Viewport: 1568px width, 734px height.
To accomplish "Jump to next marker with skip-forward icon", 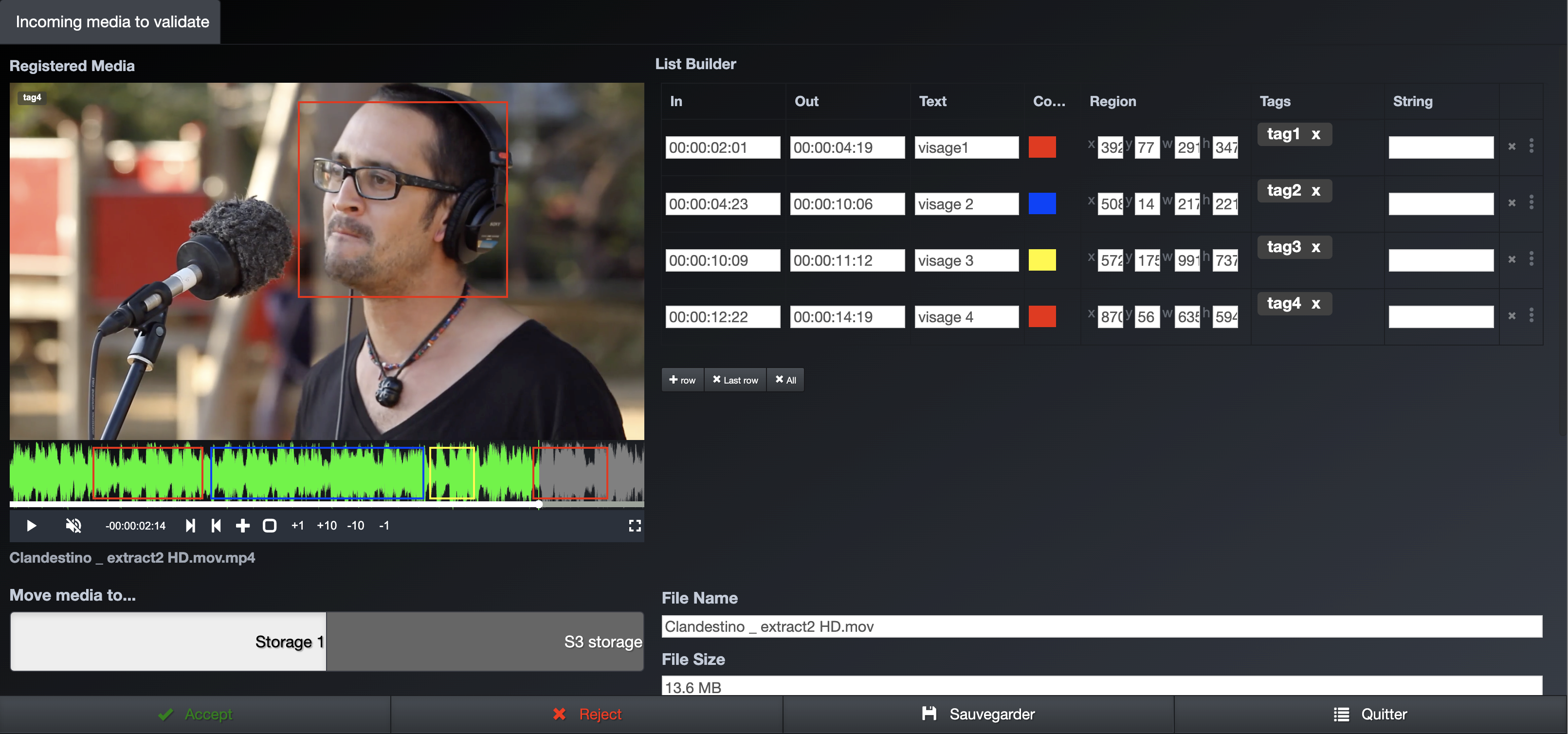I will tap(190, 525).
